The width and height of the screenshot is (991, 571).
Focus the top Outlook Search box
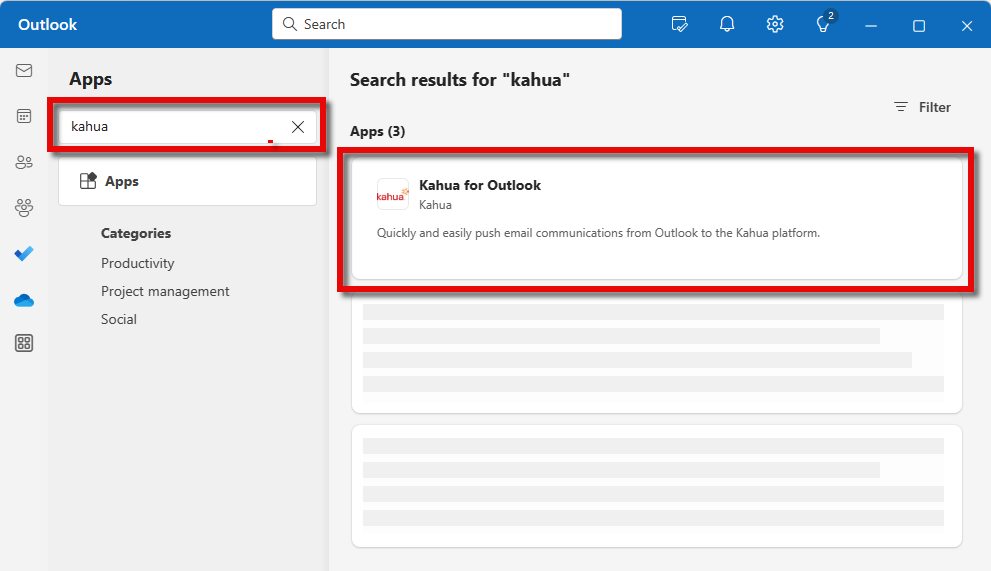tap(447, 24)
